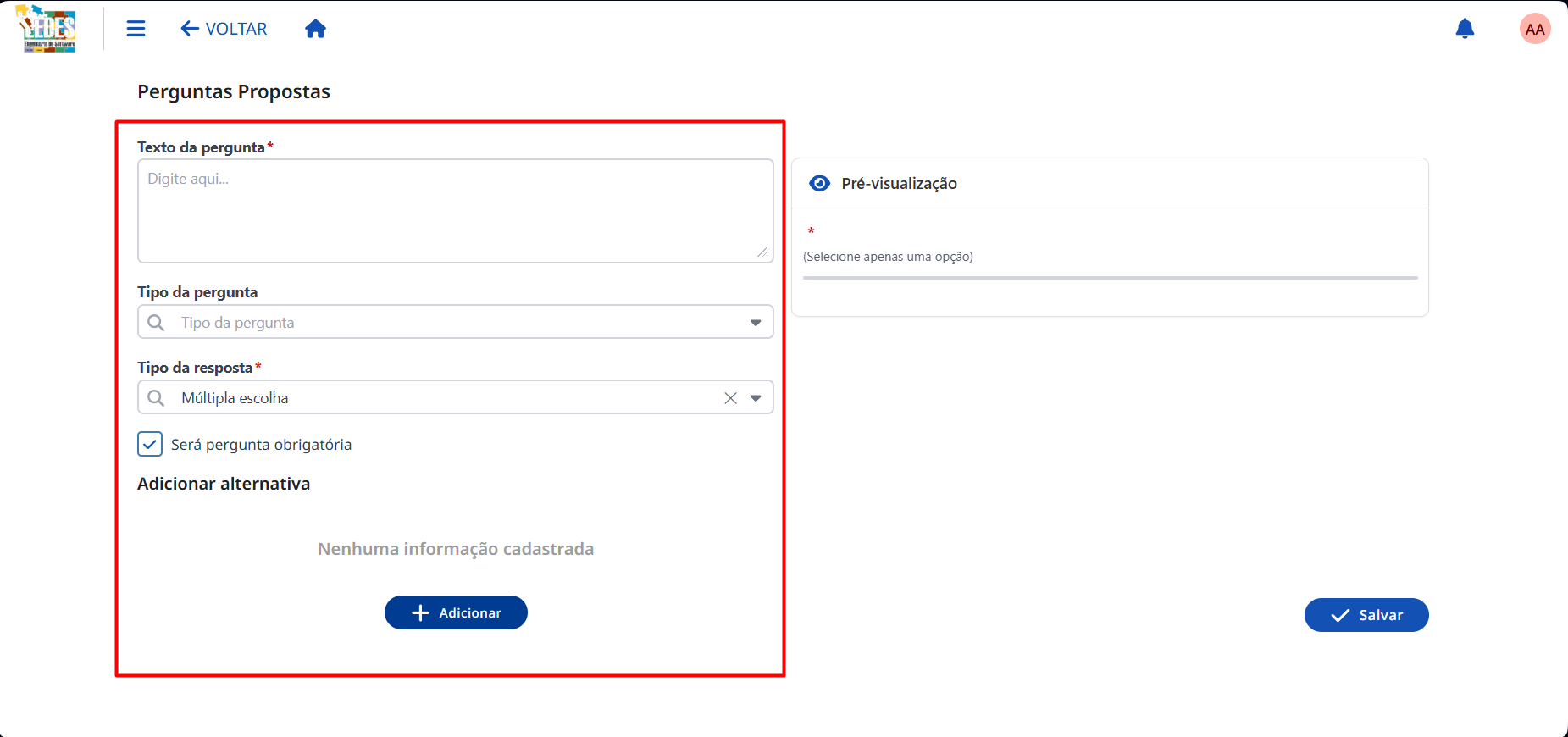Click the 'Pré-visualização' panel title
The image size is (1568, 737).
tap(899, 184)
